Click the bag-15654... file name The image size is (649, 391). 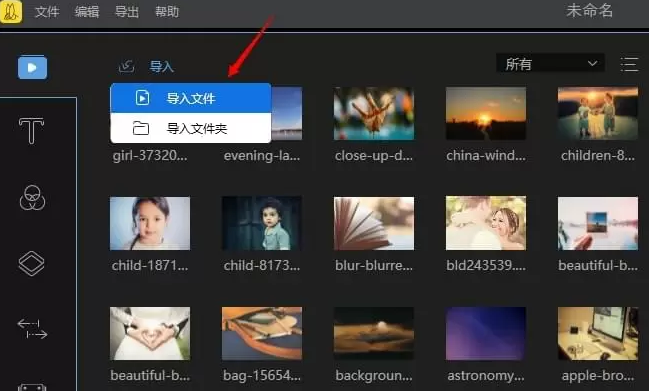point(262,376)
